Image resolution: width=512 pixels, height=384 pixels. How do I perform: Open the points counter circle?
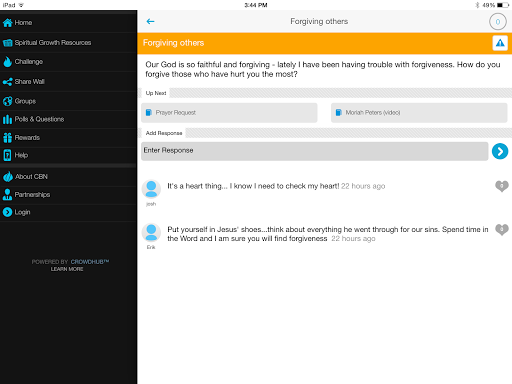click(x=498, y=22)
